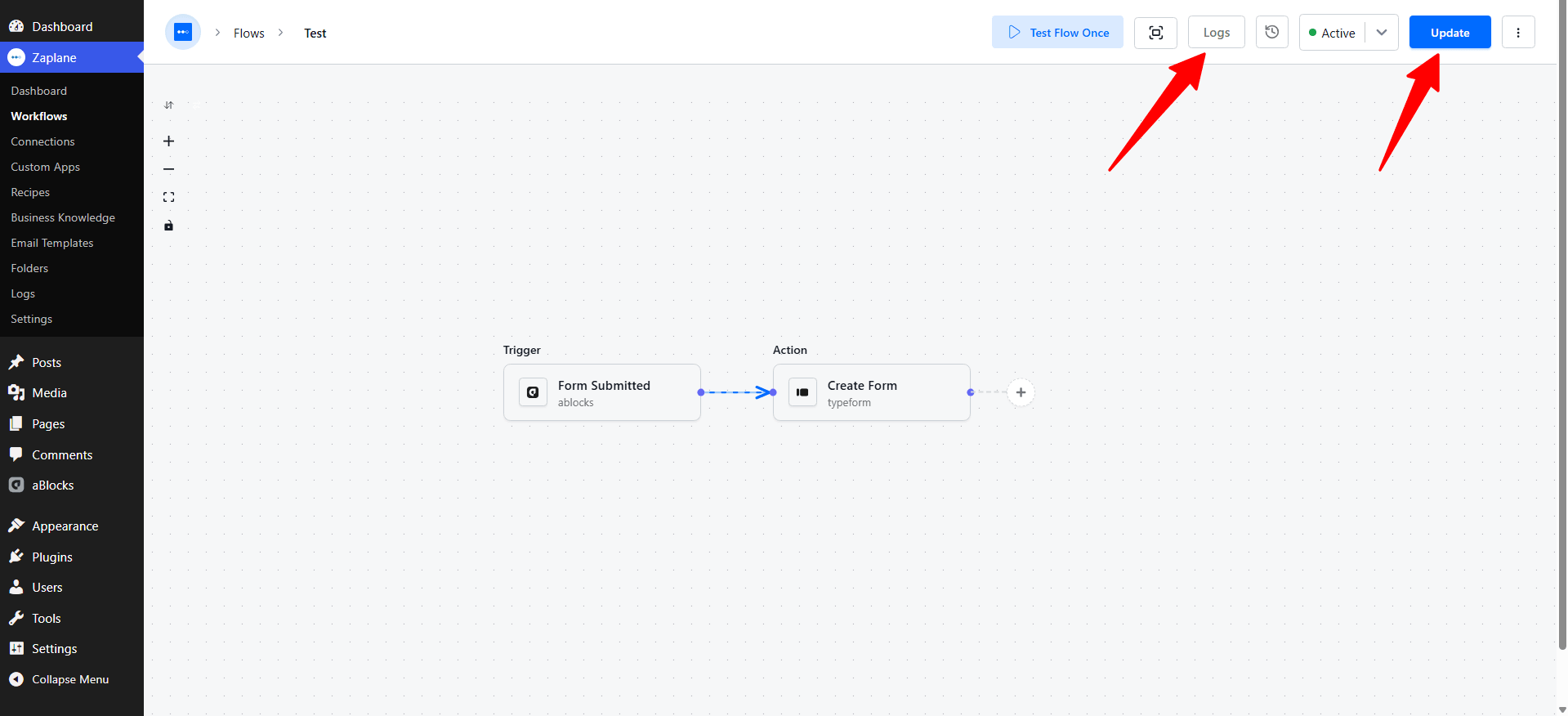Select the Form Submitted trigger node
This screenshot has width=1568, height=716.
(602, 392)
